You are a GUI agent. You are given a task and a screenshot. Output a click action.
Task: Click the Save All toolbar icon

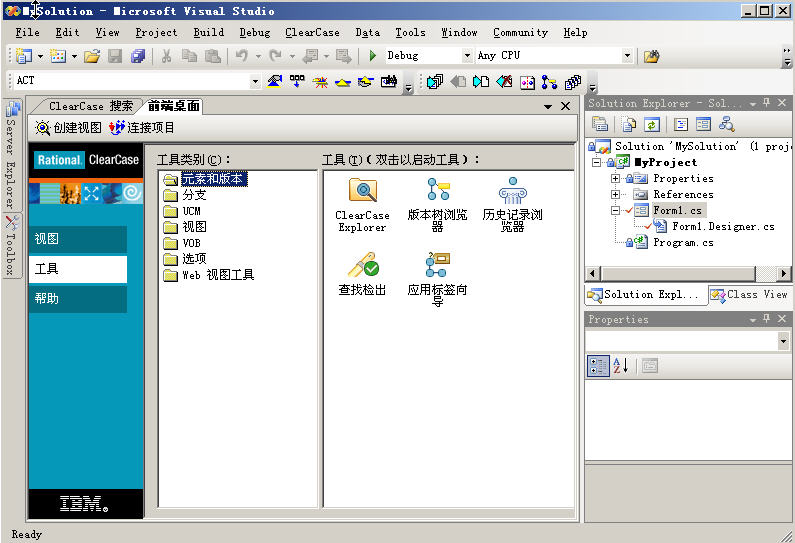pyautogui.click(x=137, y=56)
